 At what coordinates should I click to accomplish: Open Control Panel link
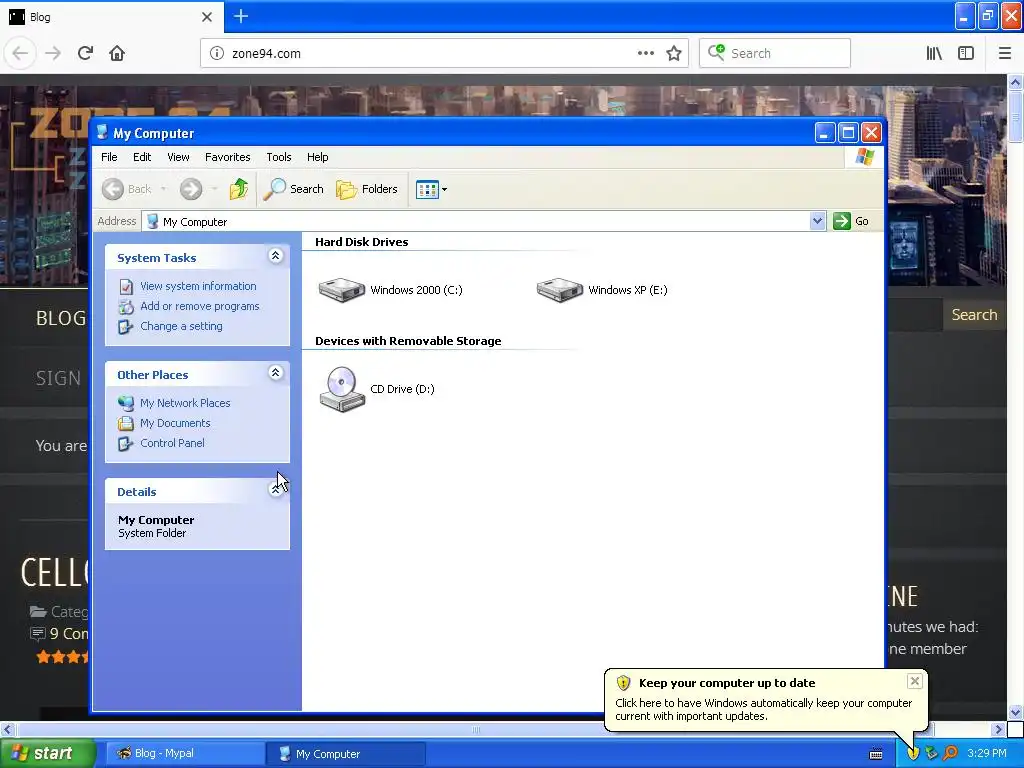(172, 443)
